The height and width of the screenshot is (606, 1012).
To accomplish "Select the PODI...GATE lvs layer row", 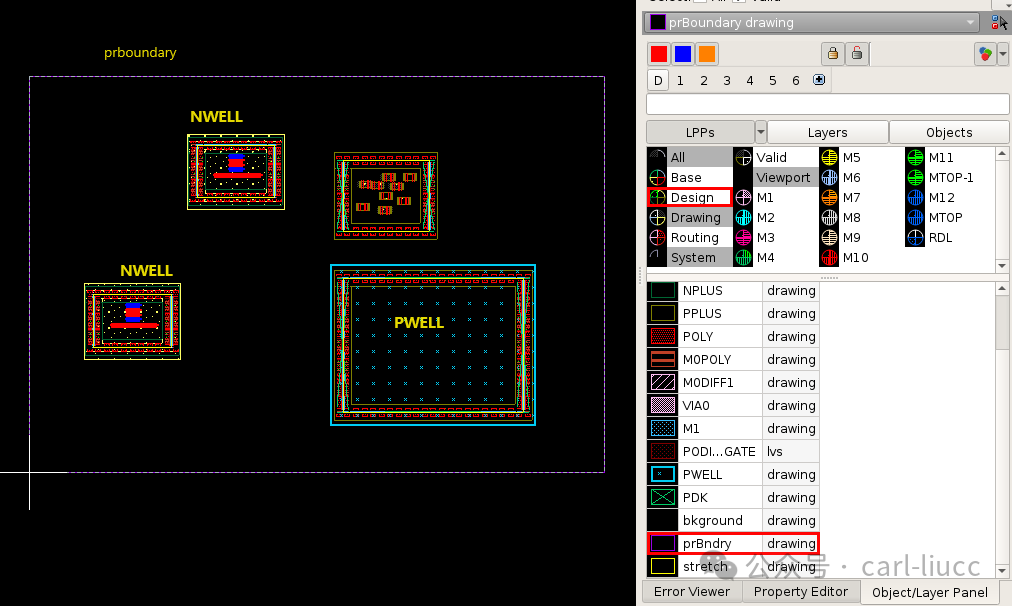I will coord(733,452).
